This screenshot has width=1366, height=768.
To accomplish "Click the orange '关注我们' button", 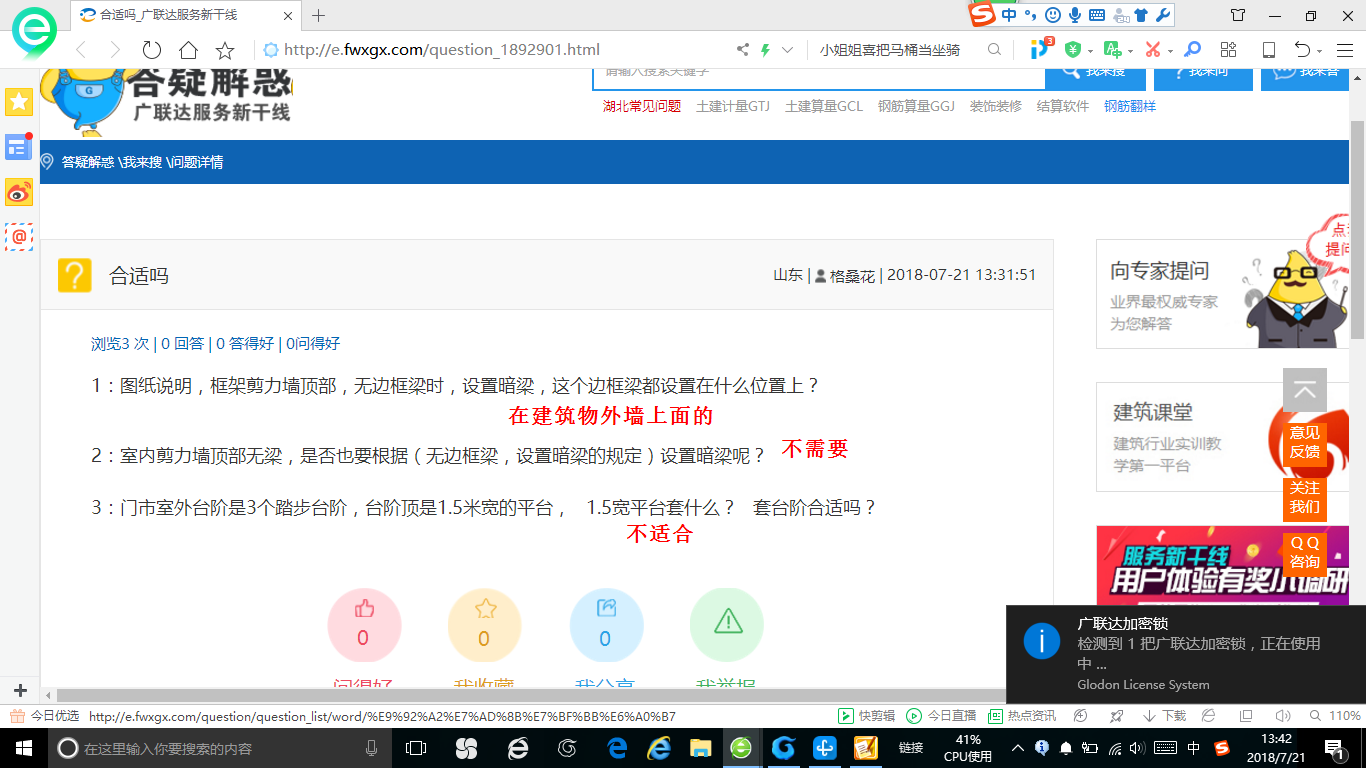I will pos(1305,498).
